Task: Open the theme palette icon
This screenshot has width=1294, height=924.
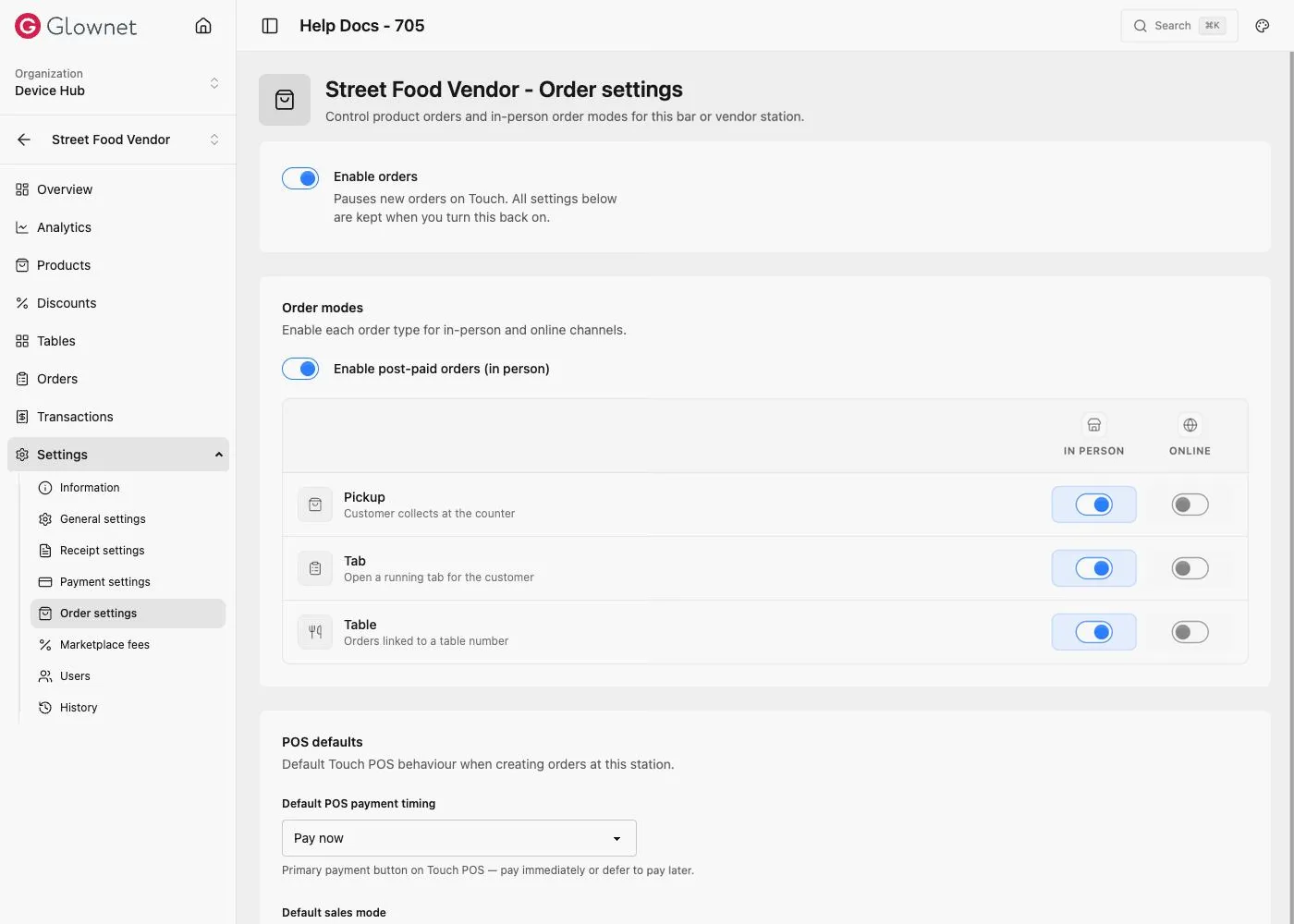Action: [x=1263, y=26]
